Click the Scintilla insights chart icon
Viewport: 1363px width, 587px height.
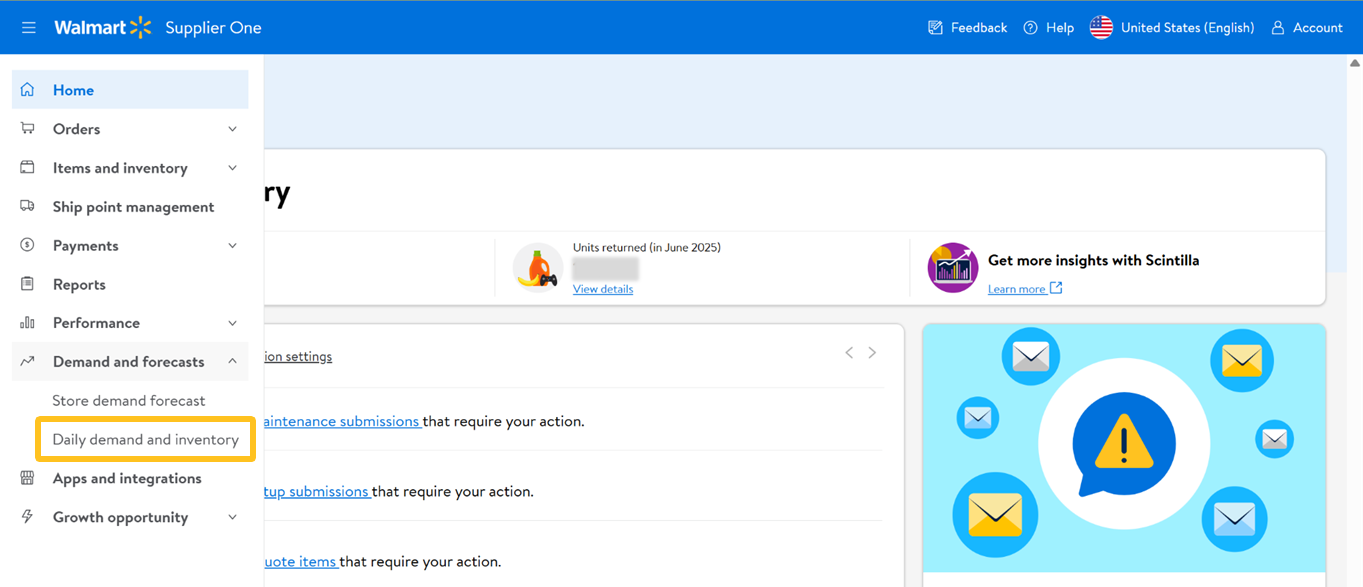952,267
